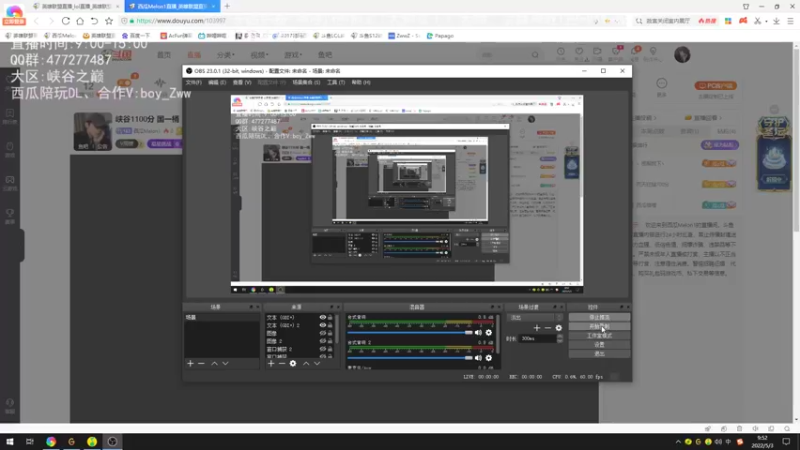Undo closed tab in browser toolbar

(94, 21)
